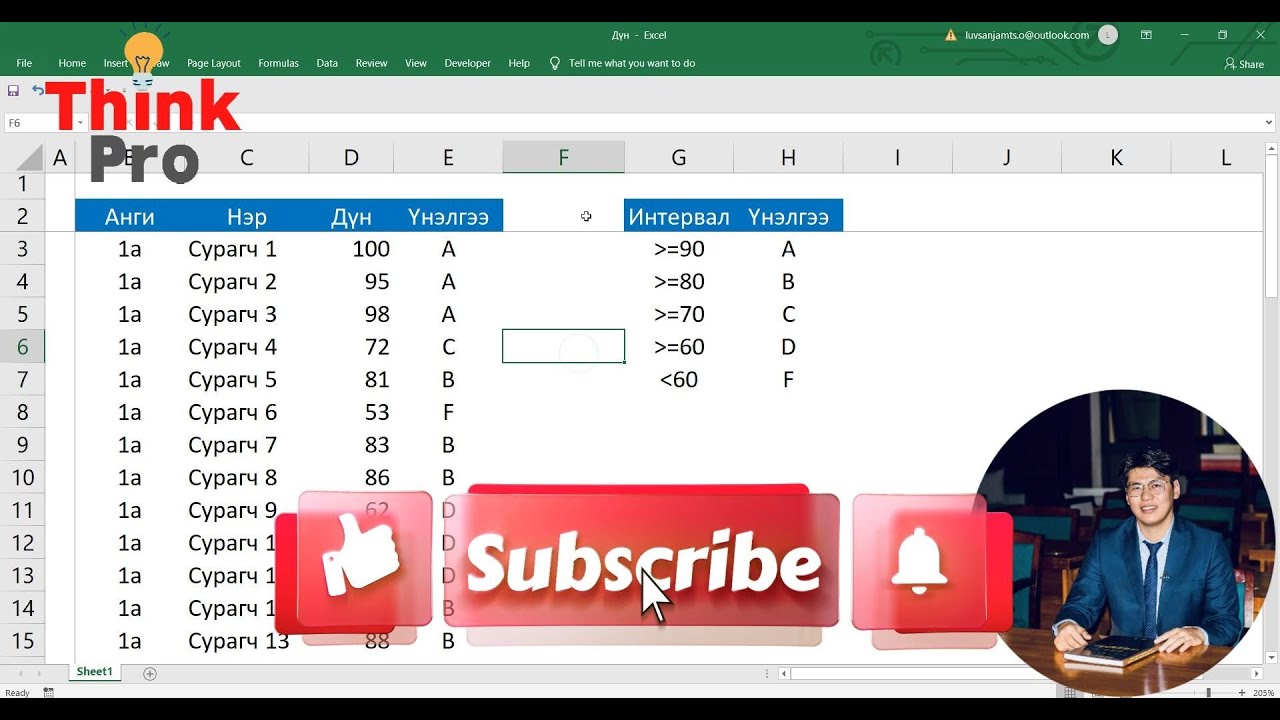This screenshot has height=720, width=1280.
Task: Switch to the Review tab
Action: point(371,63)
